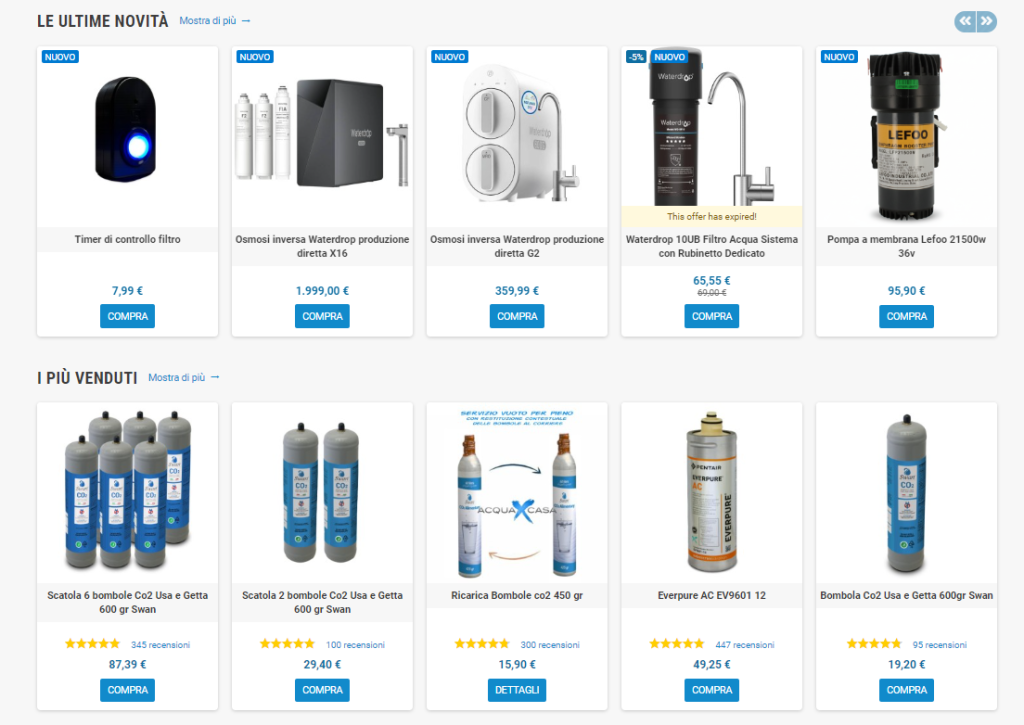Open the 447 recensioni link for Everpure
The image size is (1024, 725).
click(744, 645)
